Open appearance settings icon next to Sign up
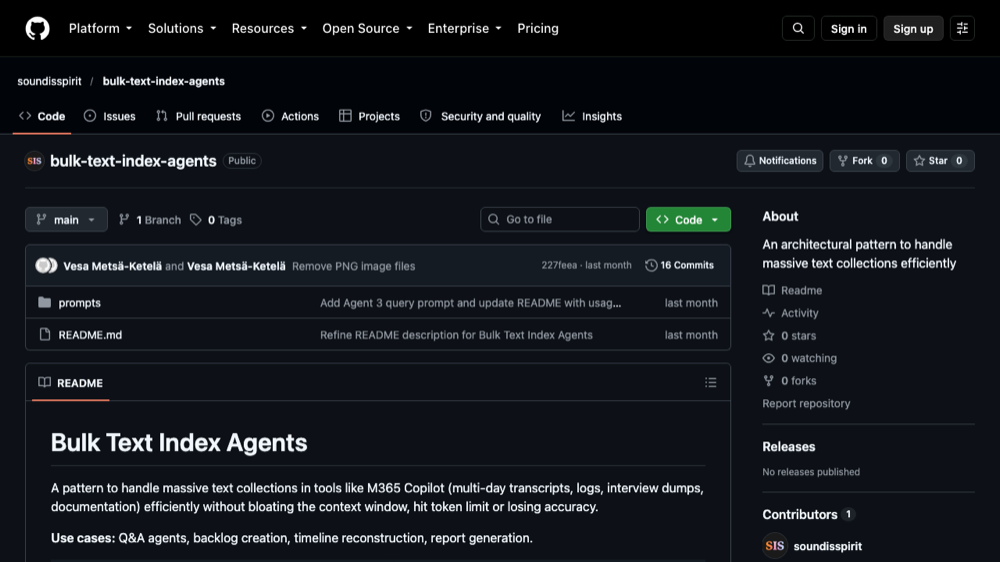Screen dimensions: 1000x562 (962, 29)
